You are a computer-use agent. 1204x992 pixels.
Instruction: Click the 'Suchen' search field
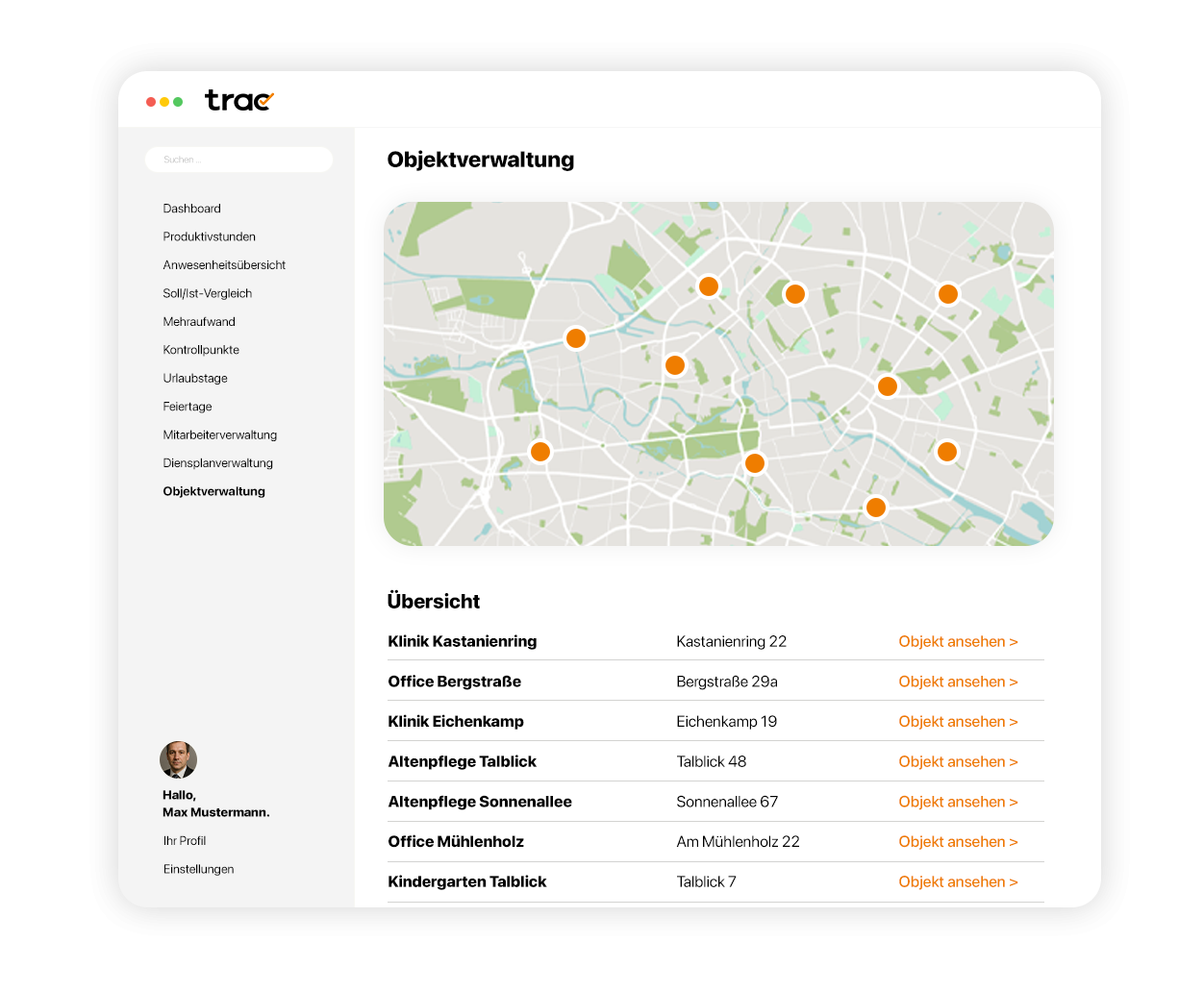(x=238, y=159)
